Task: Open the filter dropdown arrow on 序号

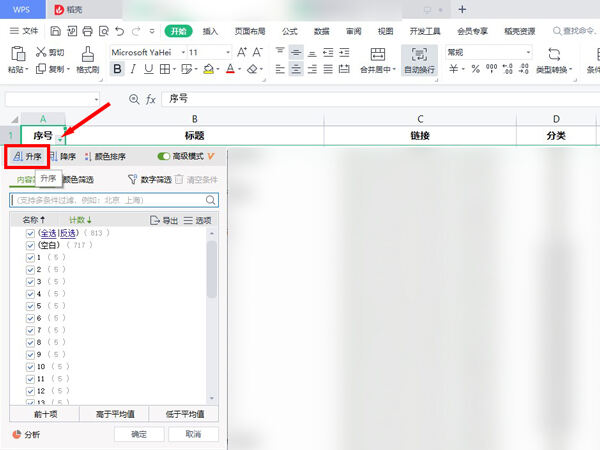Action: point(60,137)
